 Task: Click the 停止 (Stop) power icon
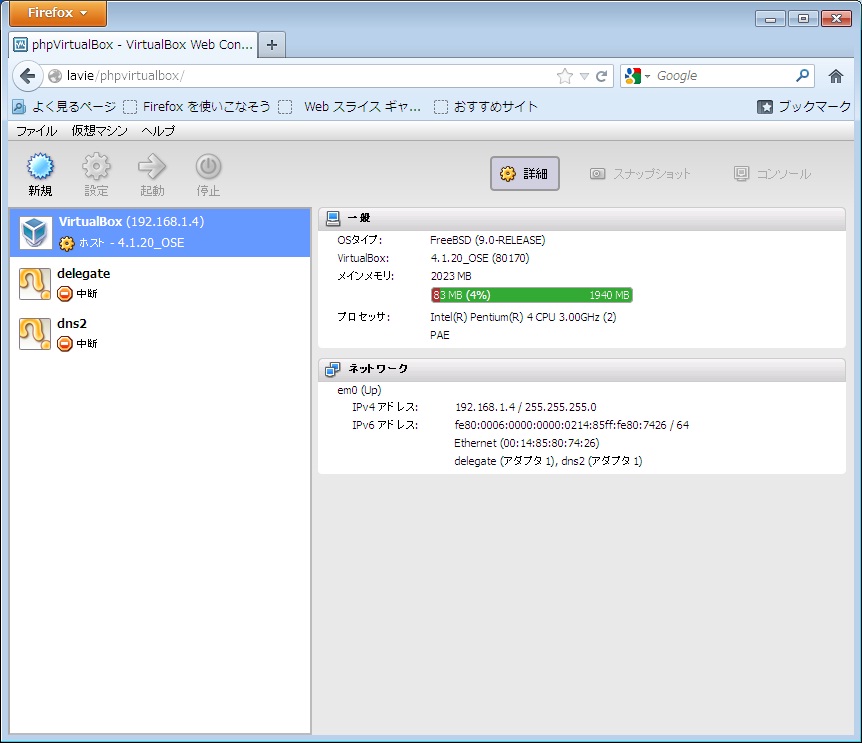point(208,167)
